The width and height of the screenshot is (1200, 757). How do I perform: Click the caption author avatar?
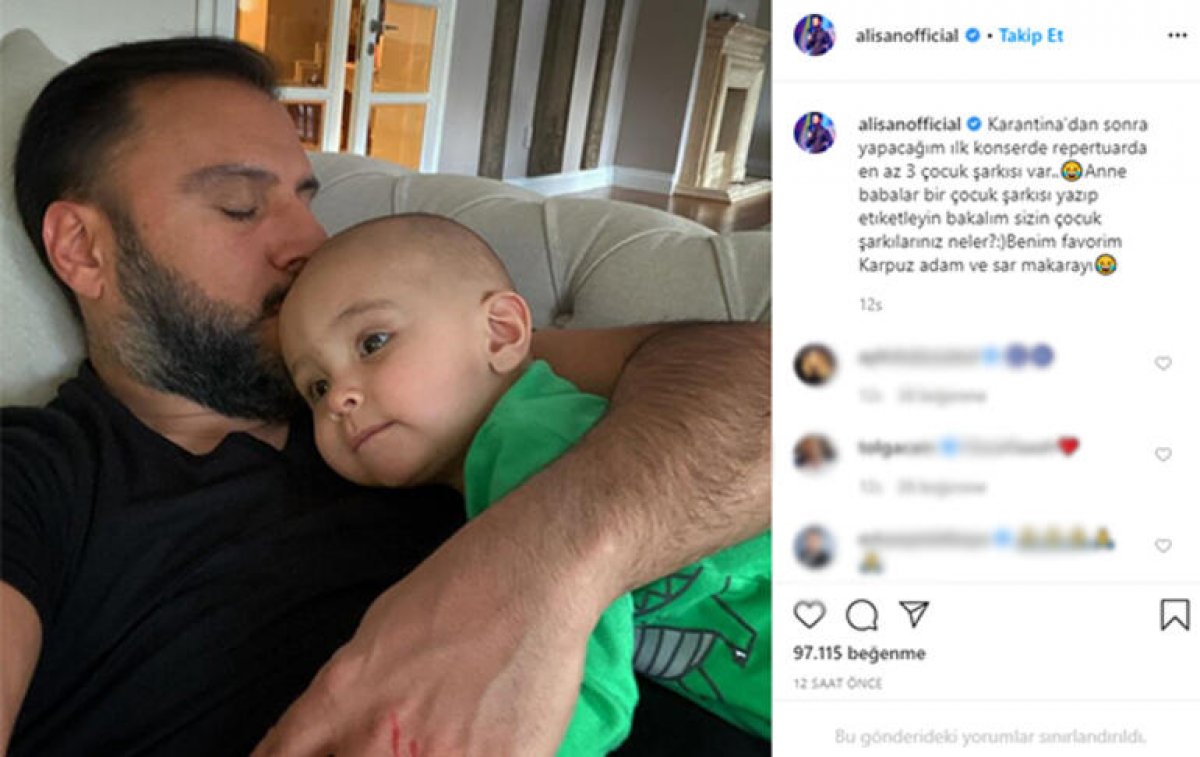815,132
